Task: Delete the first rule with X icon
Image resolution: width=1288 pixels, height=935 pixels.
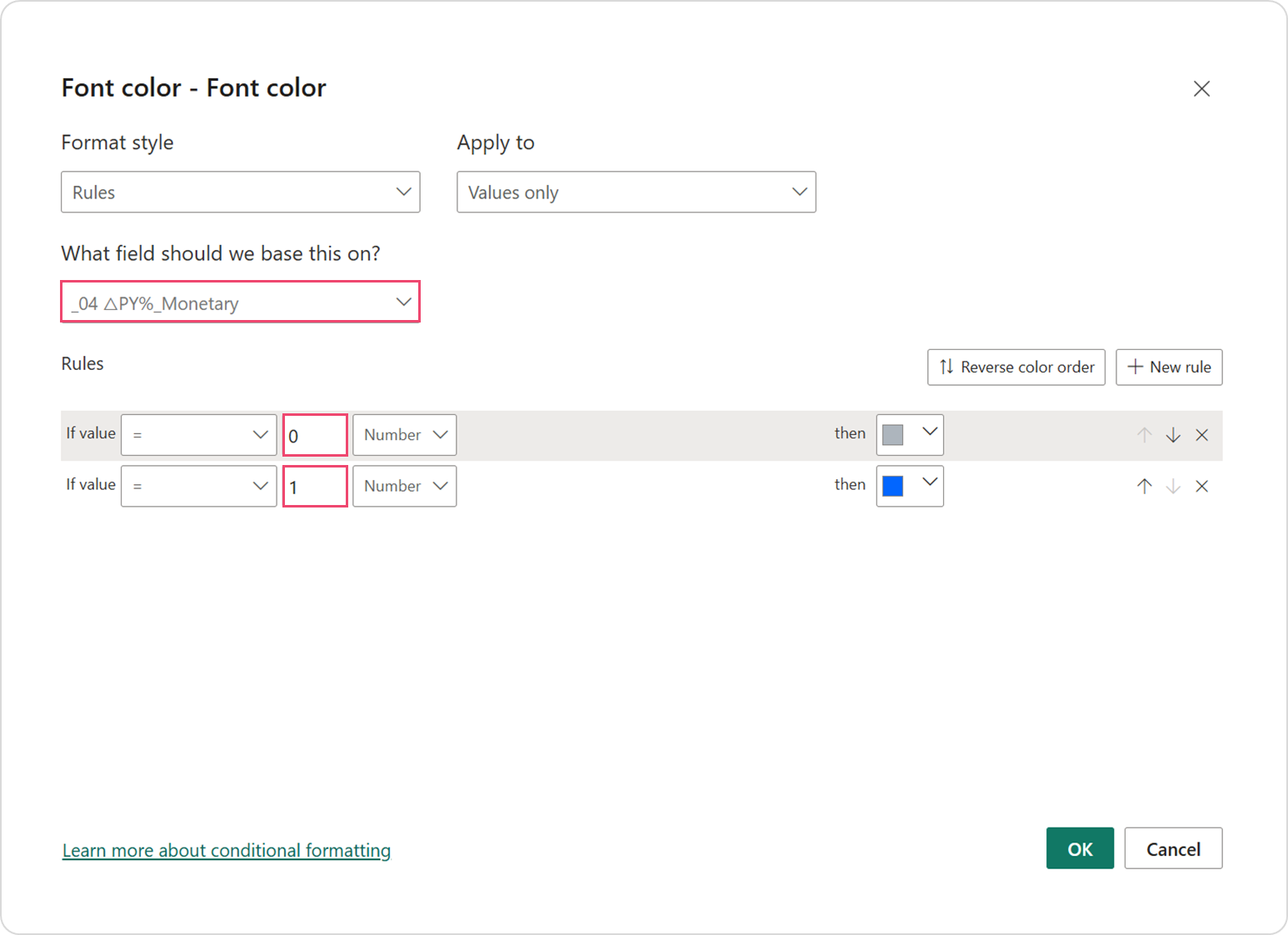Action: point(1202,435)
